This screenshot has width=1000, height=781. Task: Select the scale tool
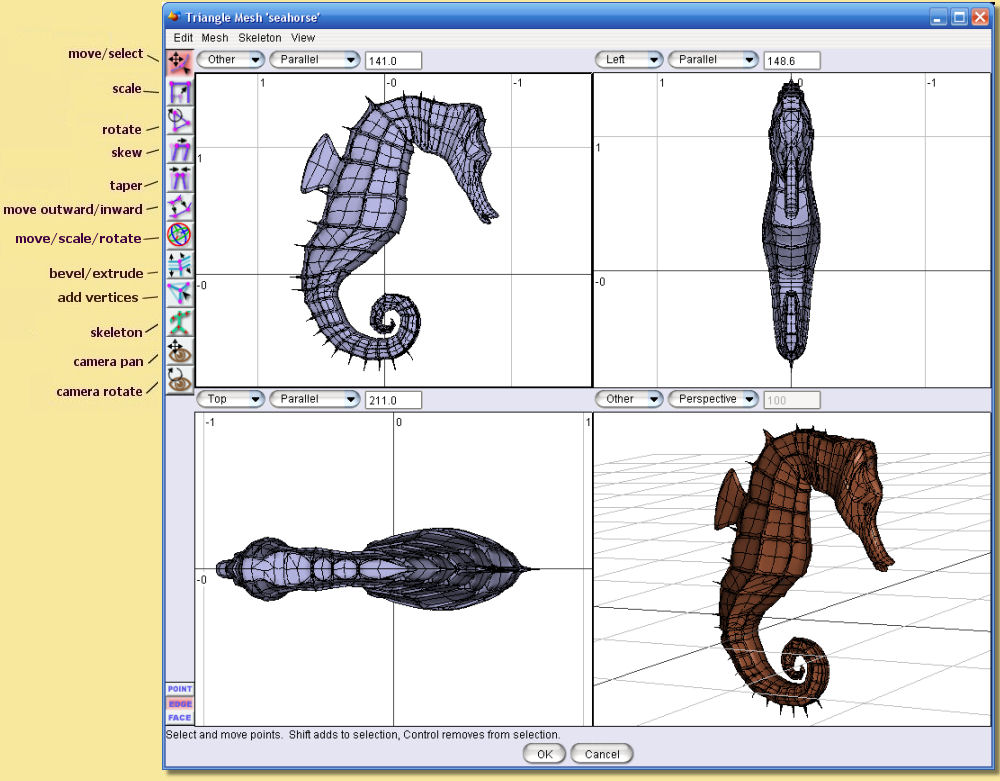[180, 91]
